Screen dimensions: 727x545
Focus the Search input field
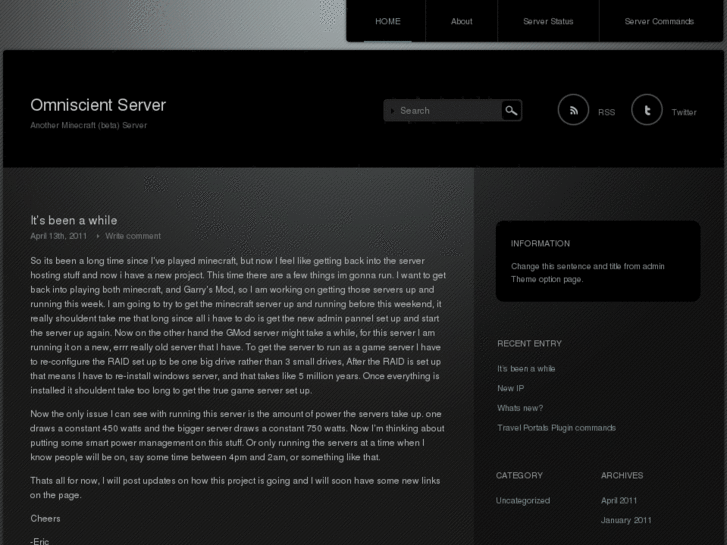coord(443,110)
